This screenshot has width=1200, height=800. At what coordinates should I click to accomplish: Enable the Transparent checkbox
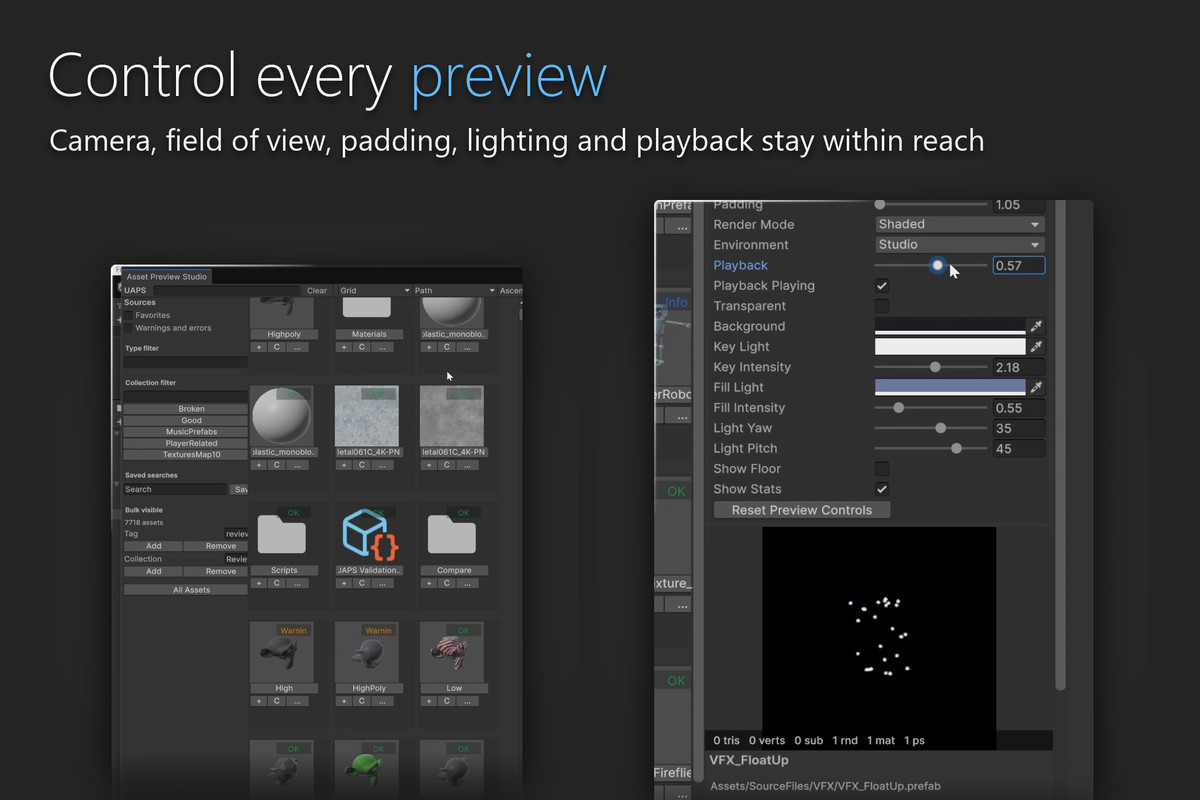point(882,306)
